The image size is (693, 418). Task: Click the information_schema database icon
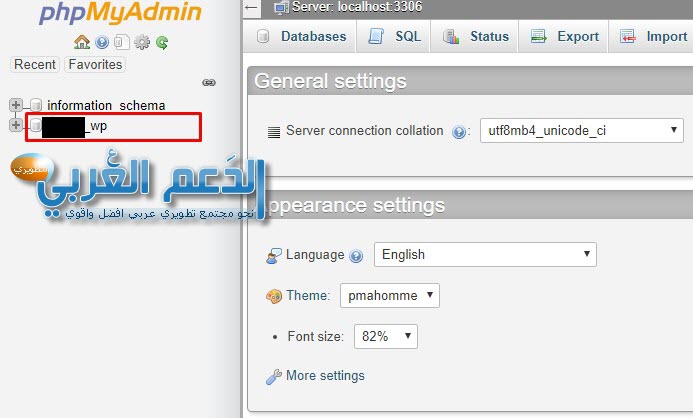(x=35, y=105)
